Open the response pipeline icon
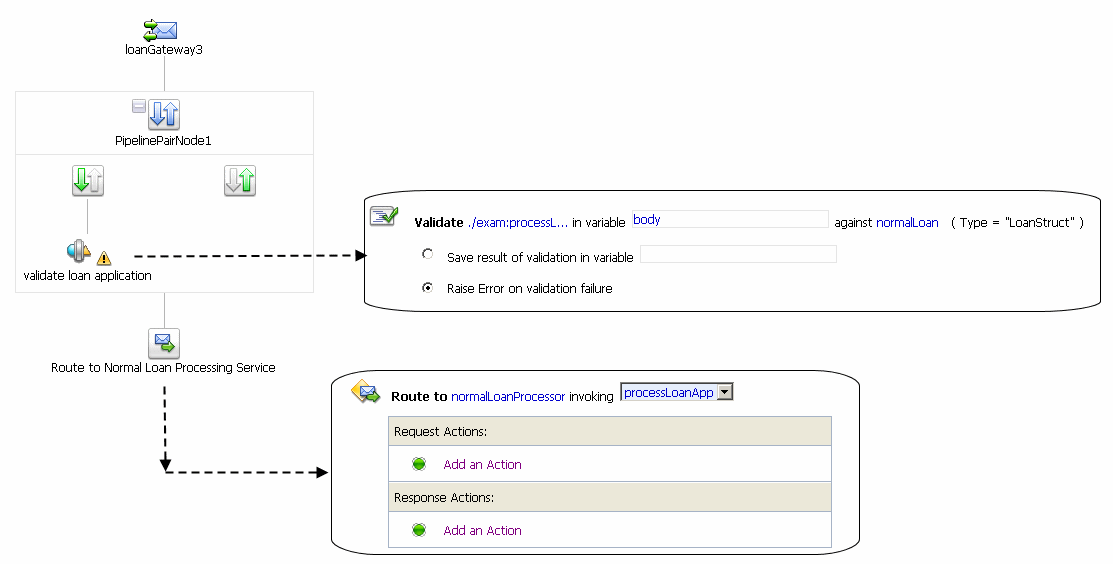 pos(240,180)
